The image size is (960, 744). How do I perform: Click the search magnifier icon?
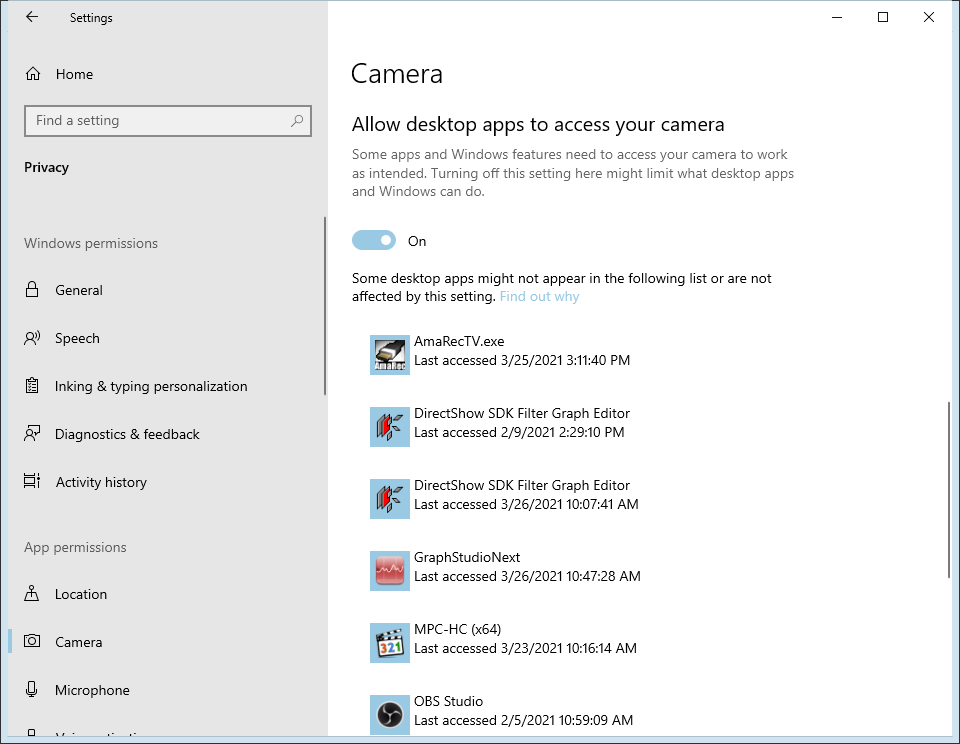297,121
